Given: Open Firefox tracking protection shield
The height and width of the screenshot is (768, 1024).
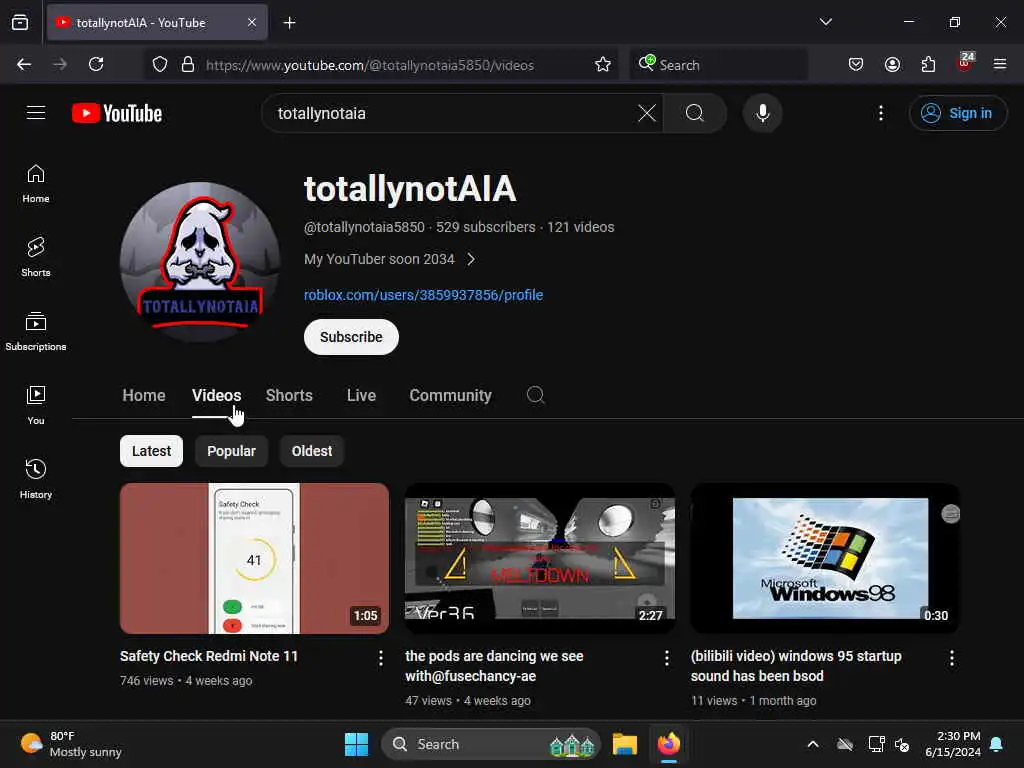Looking at the screenshot, I should 160,65.
